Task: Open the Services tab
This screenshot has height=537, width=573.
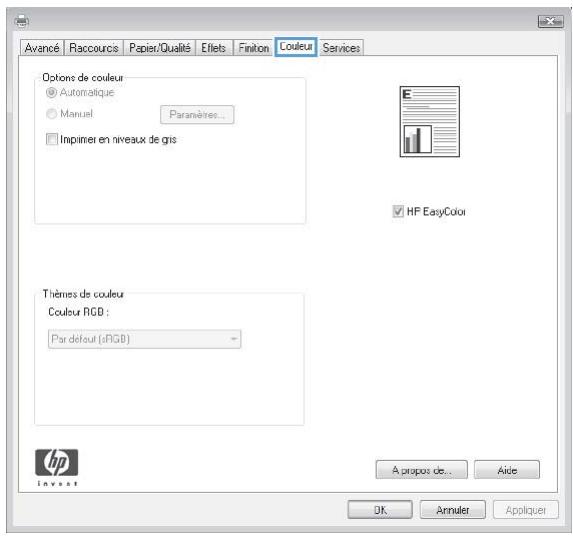Action: point(341,48)
